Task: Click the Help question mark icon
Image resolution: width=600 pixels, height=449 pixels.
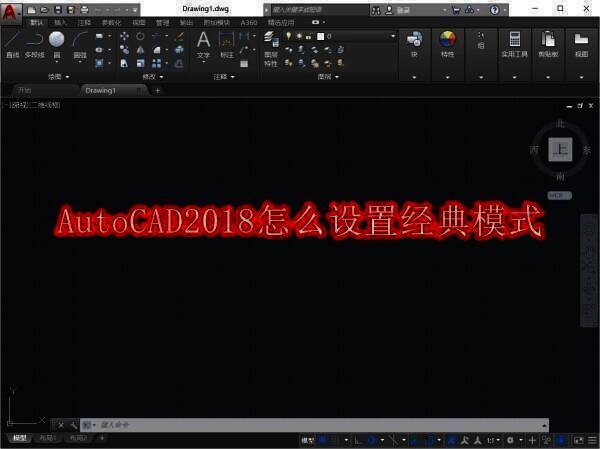Action: pyautogui.click(x=495, y=10)
